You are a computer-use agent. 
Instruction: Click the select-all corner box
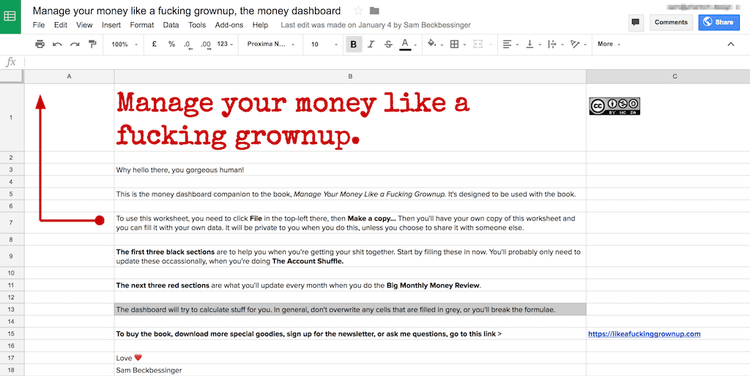(11, 77)
